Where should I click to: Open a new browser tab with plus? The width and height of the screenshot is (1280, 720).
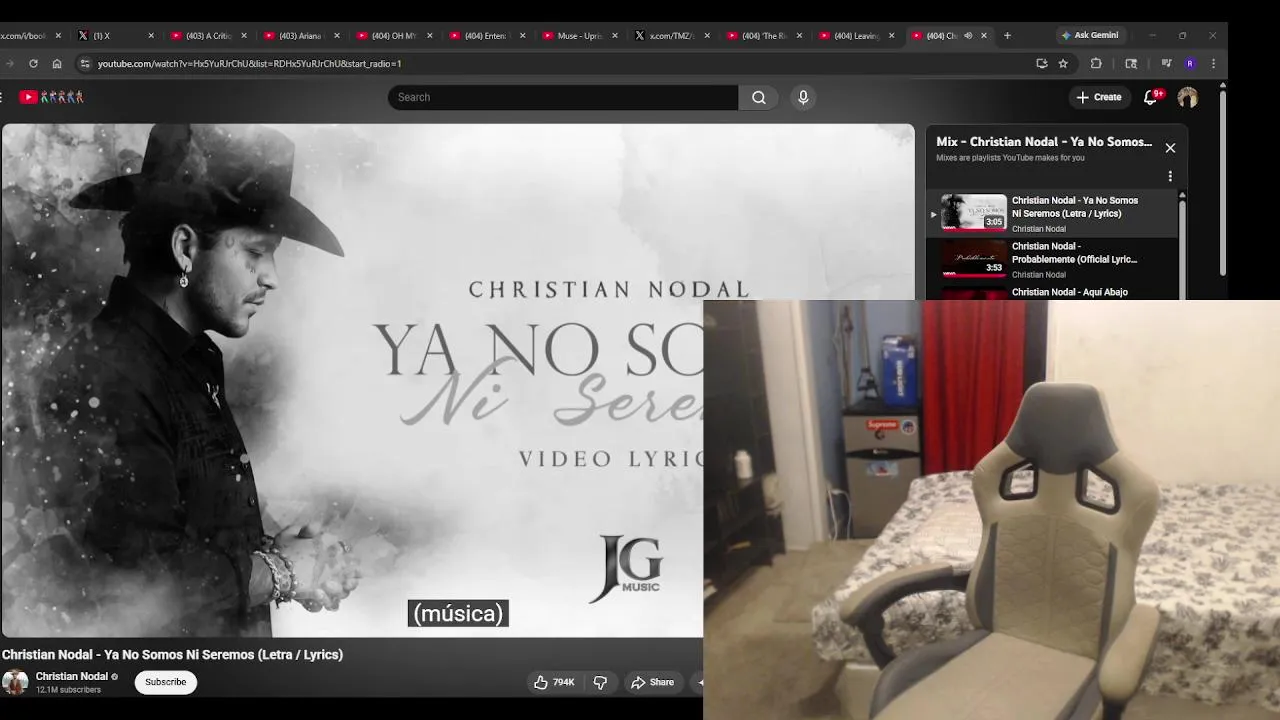[1007, 35]
